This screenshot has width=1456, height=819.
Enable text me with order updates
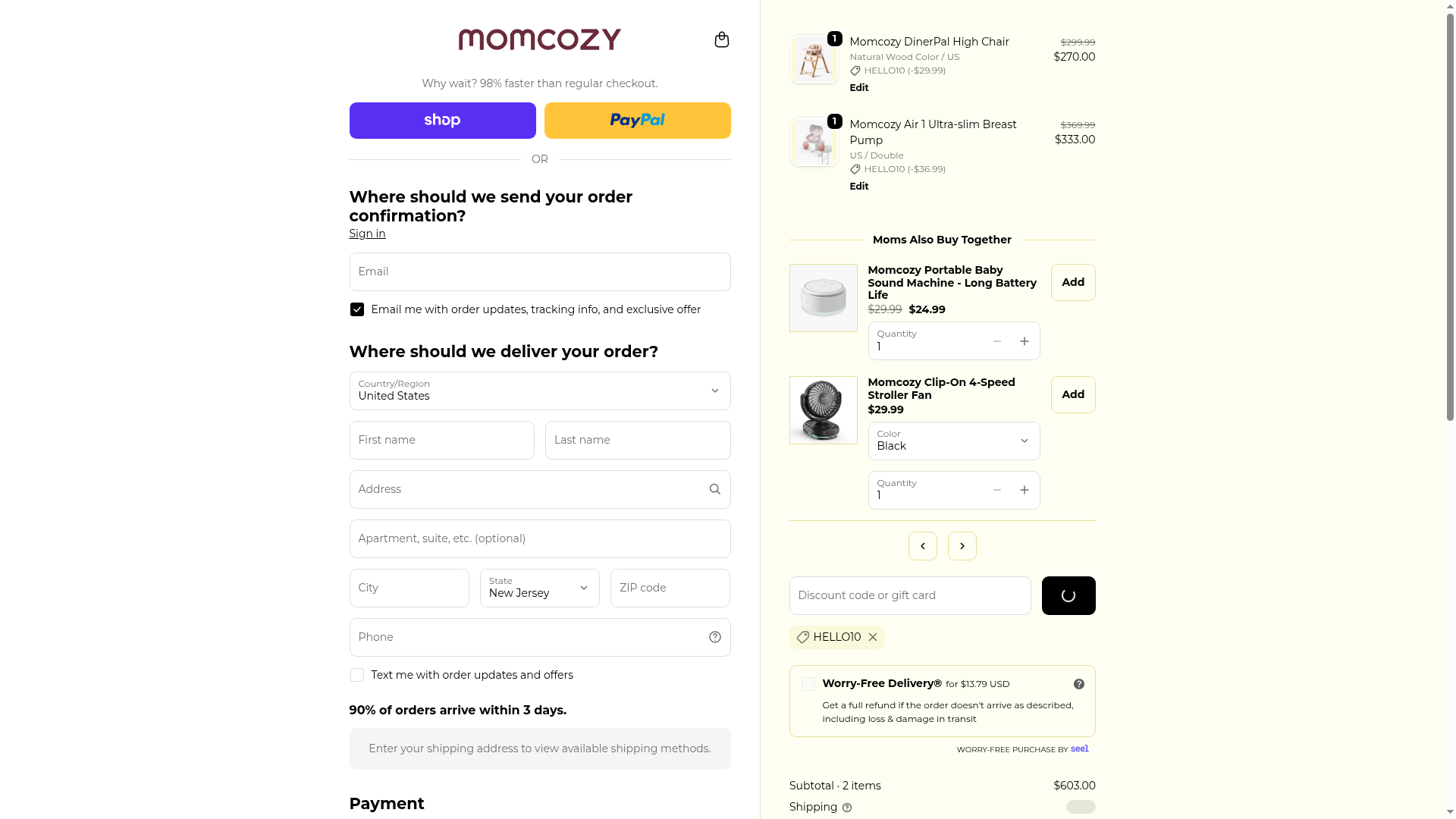click(x=357, y=675)
